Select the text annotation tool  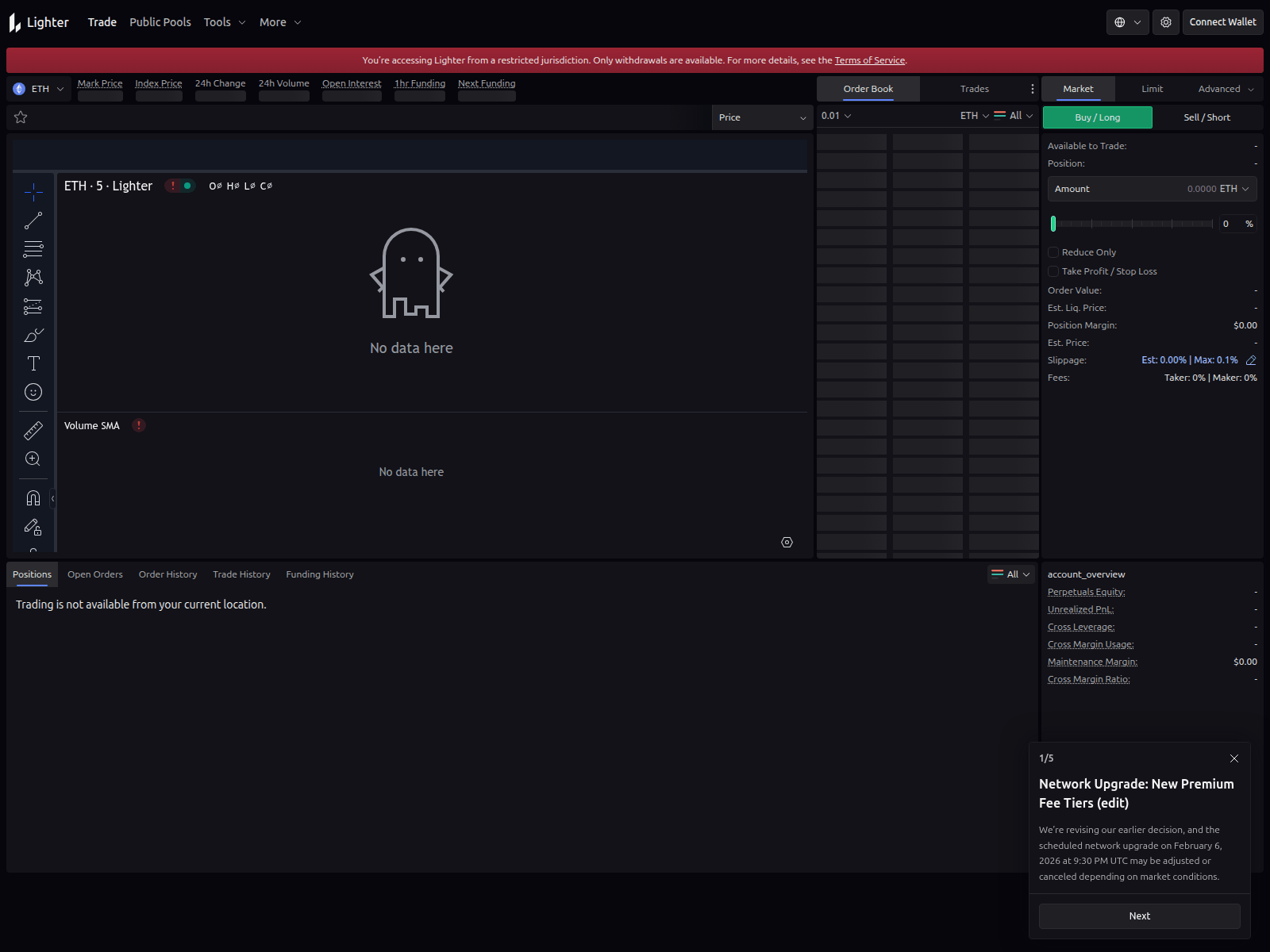(33, 363)
